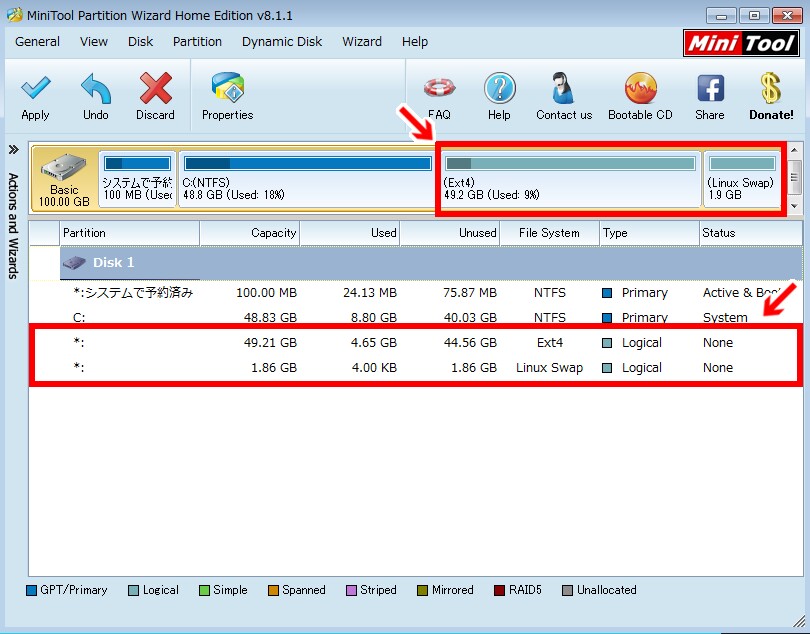Sort by the Used column header

coord(350,233)
